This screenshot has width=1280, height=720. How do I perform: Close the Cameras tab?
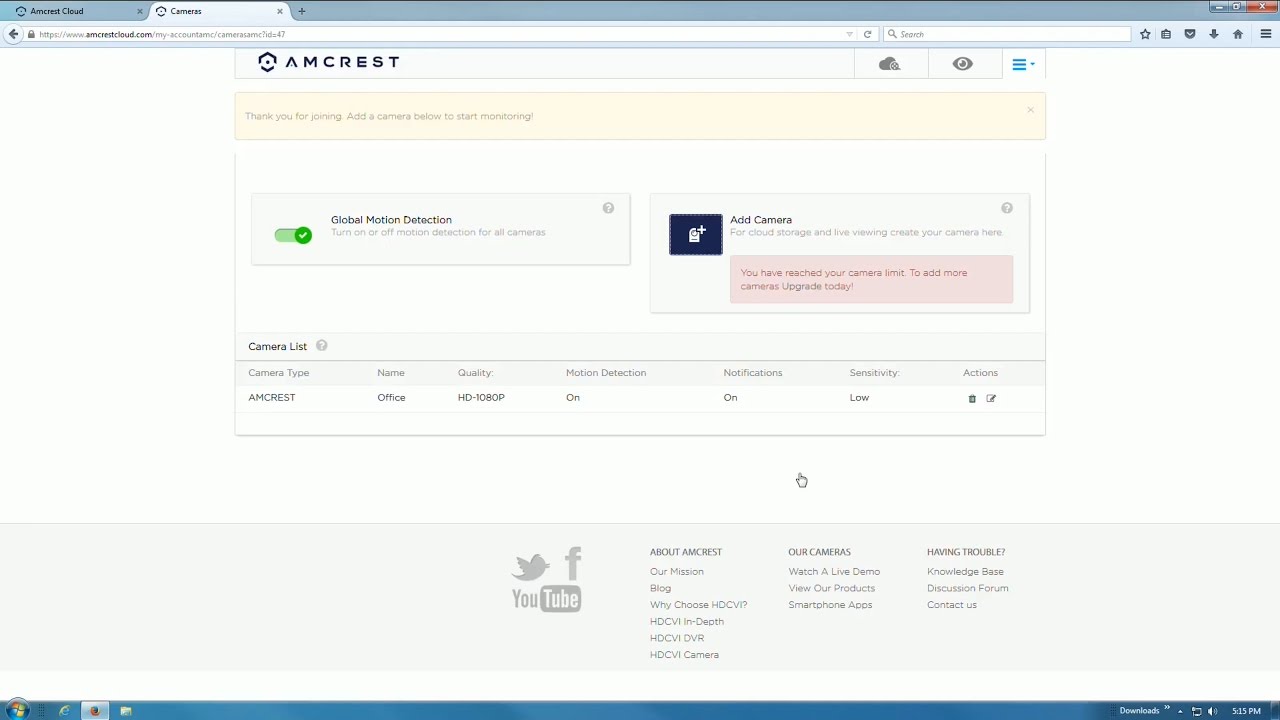(280, 11)
